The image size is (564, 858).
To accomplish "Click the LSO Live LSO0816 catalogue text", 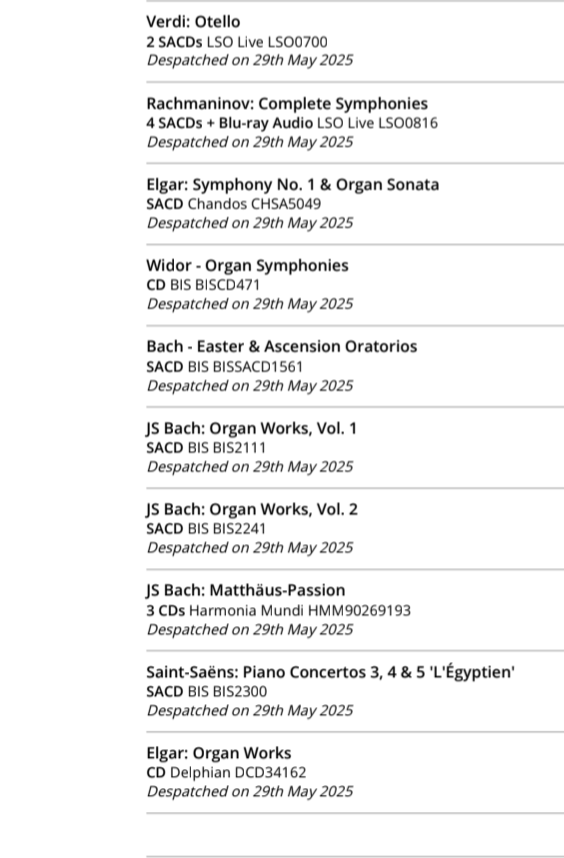I will tap(377, 123).
